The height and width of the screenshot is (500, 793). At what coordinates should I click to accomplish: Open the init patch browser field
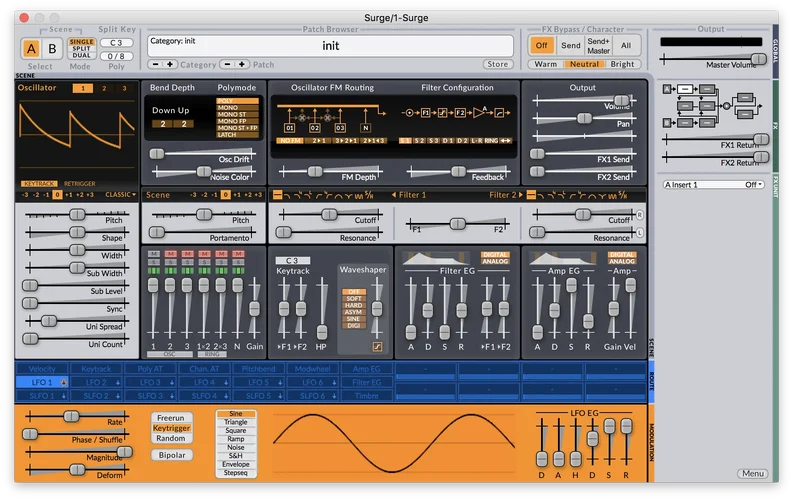(x=331, y=46)
